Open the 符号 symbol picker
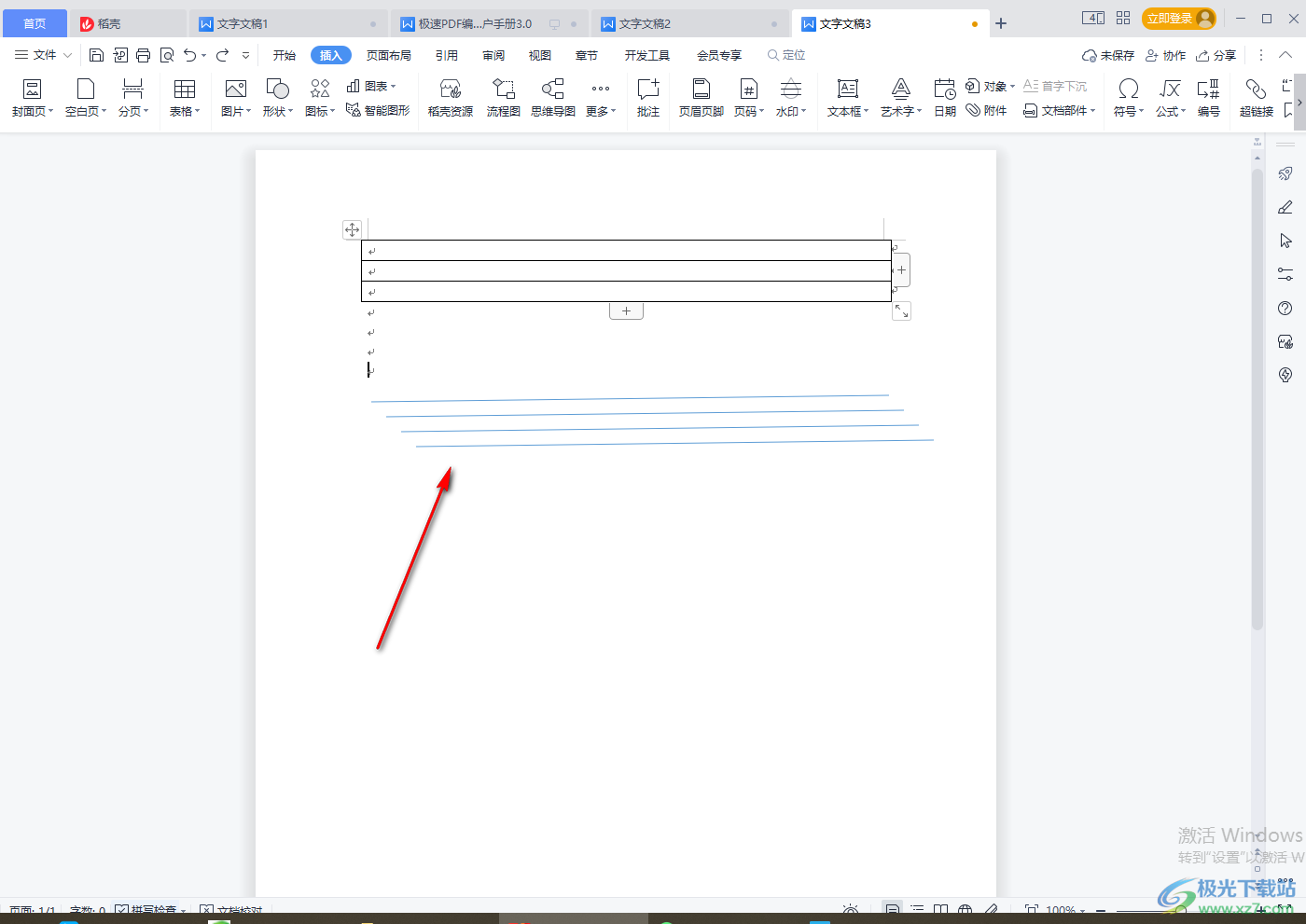1306x924 pixels. pos(1129,98)
